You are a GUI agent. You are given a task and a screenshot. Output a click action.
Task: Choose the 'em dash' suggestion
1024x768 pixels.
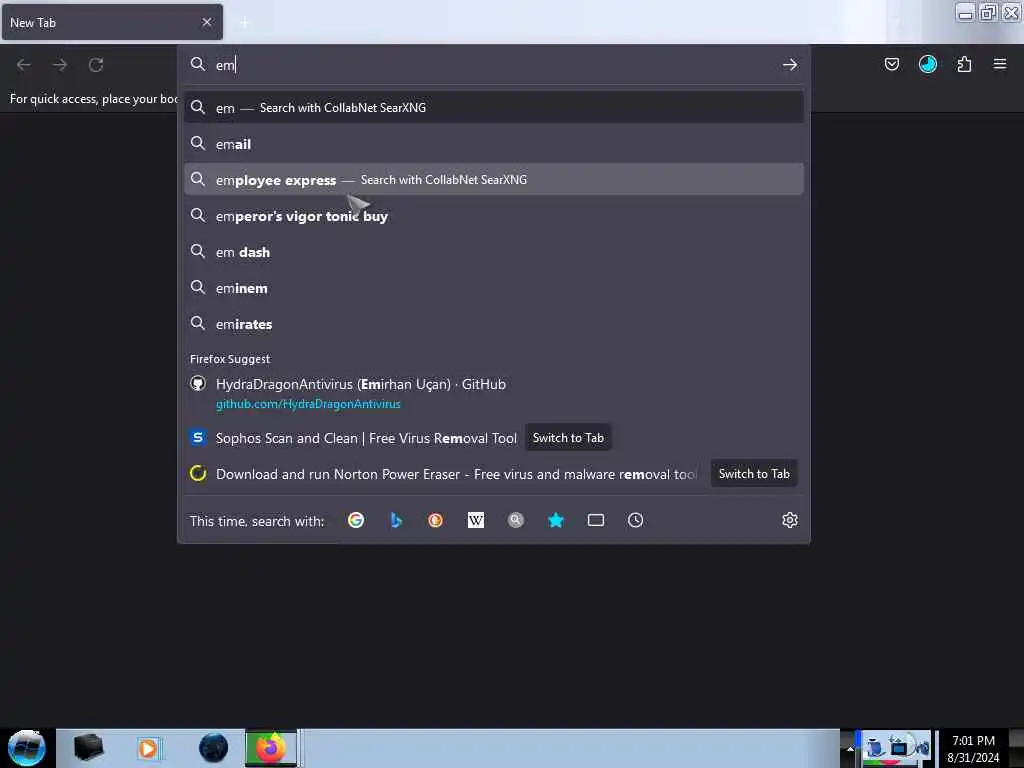[x=494, y=251]
